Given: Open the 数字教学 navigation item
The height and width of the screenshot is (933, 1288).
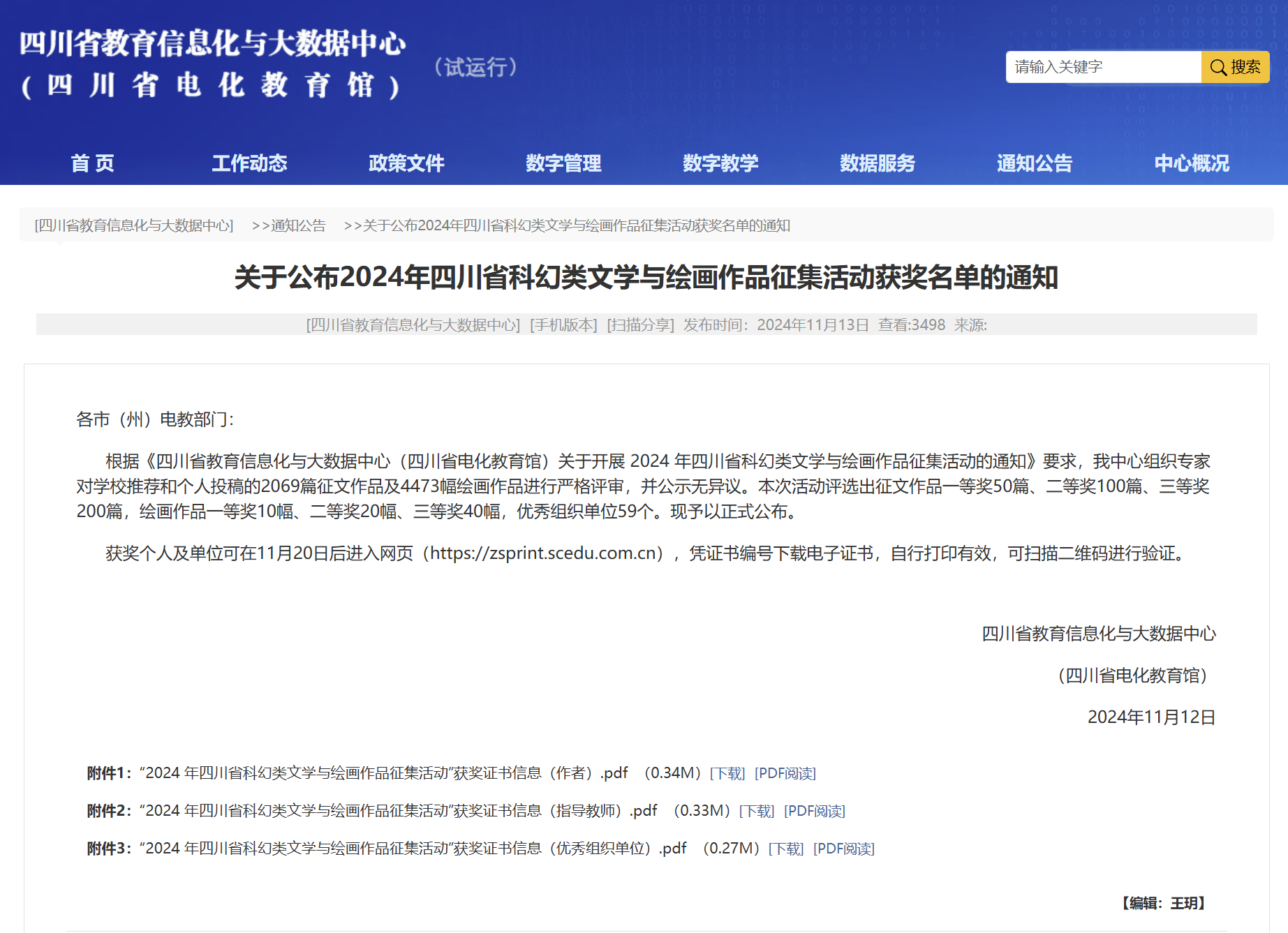Looking at the screenshot, I should 720,163.
